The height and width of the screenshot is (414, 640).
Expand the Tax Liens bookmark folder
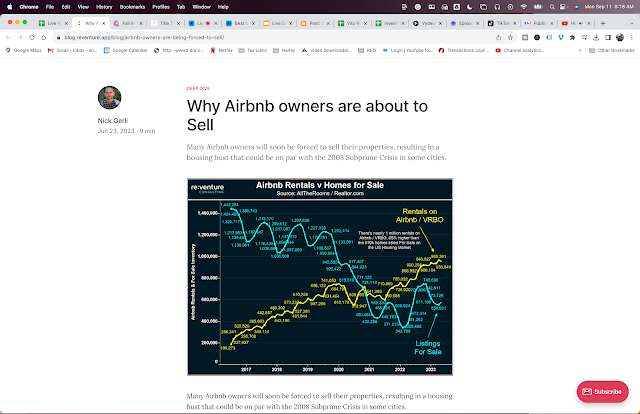tap(253, 50)
